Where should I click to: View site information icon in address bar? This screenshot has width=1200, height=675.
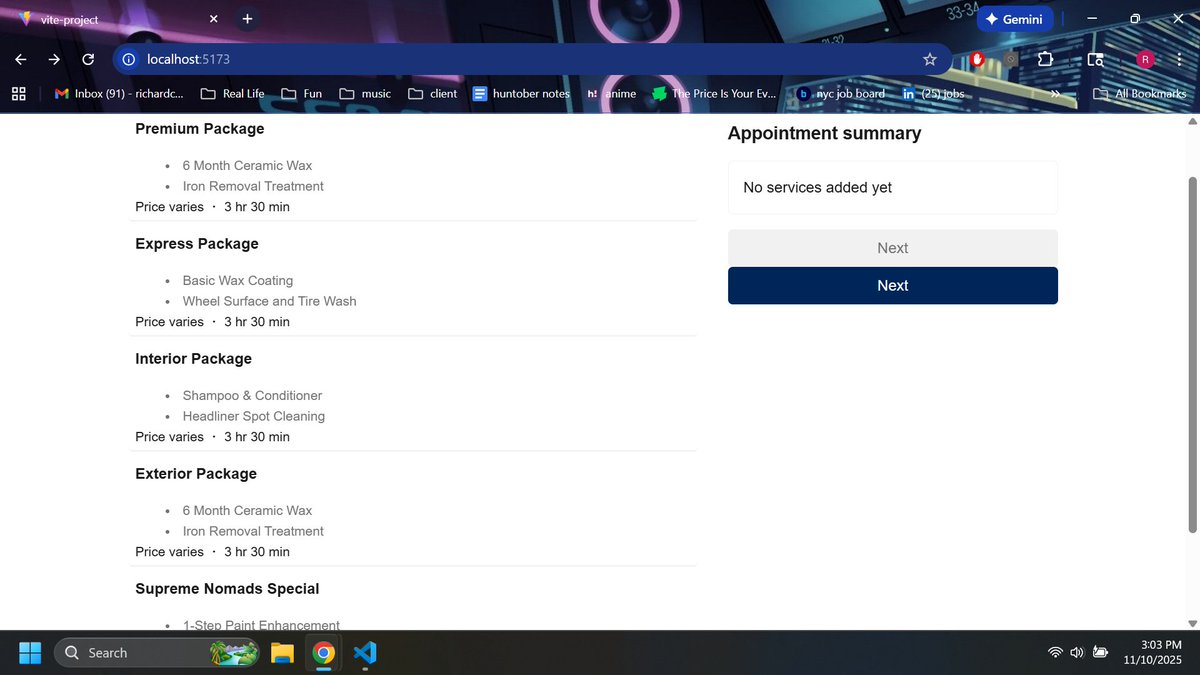[129, 59]
